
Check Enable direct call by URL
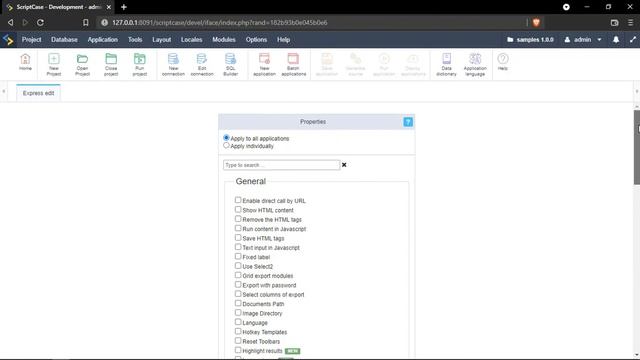click(238, 200)
